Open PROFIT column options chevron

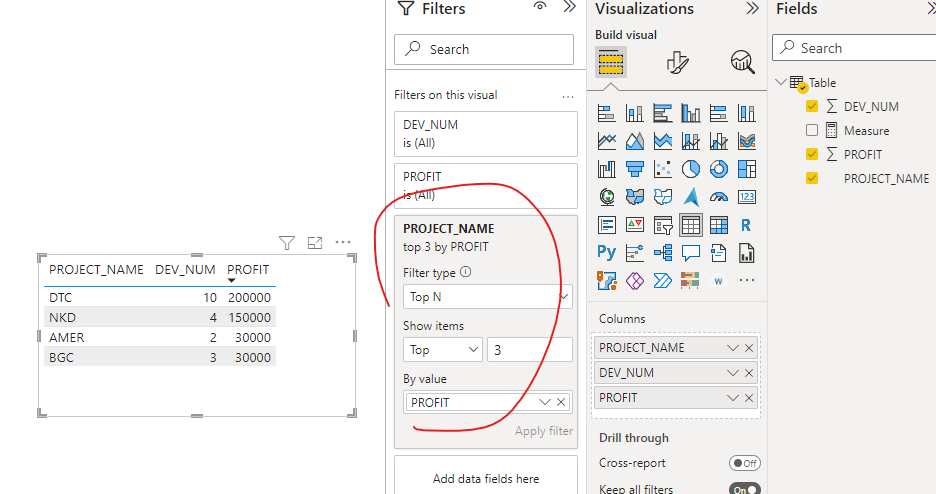pos(732,398)
